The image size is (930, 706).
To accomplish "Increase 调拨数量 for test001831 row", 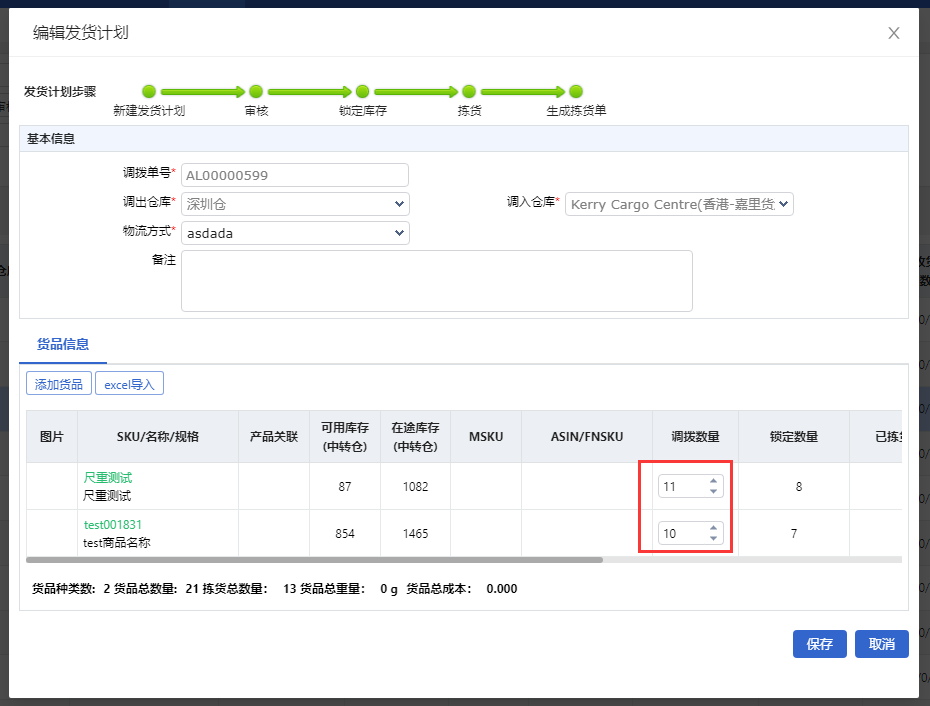I will pos(713,528).
